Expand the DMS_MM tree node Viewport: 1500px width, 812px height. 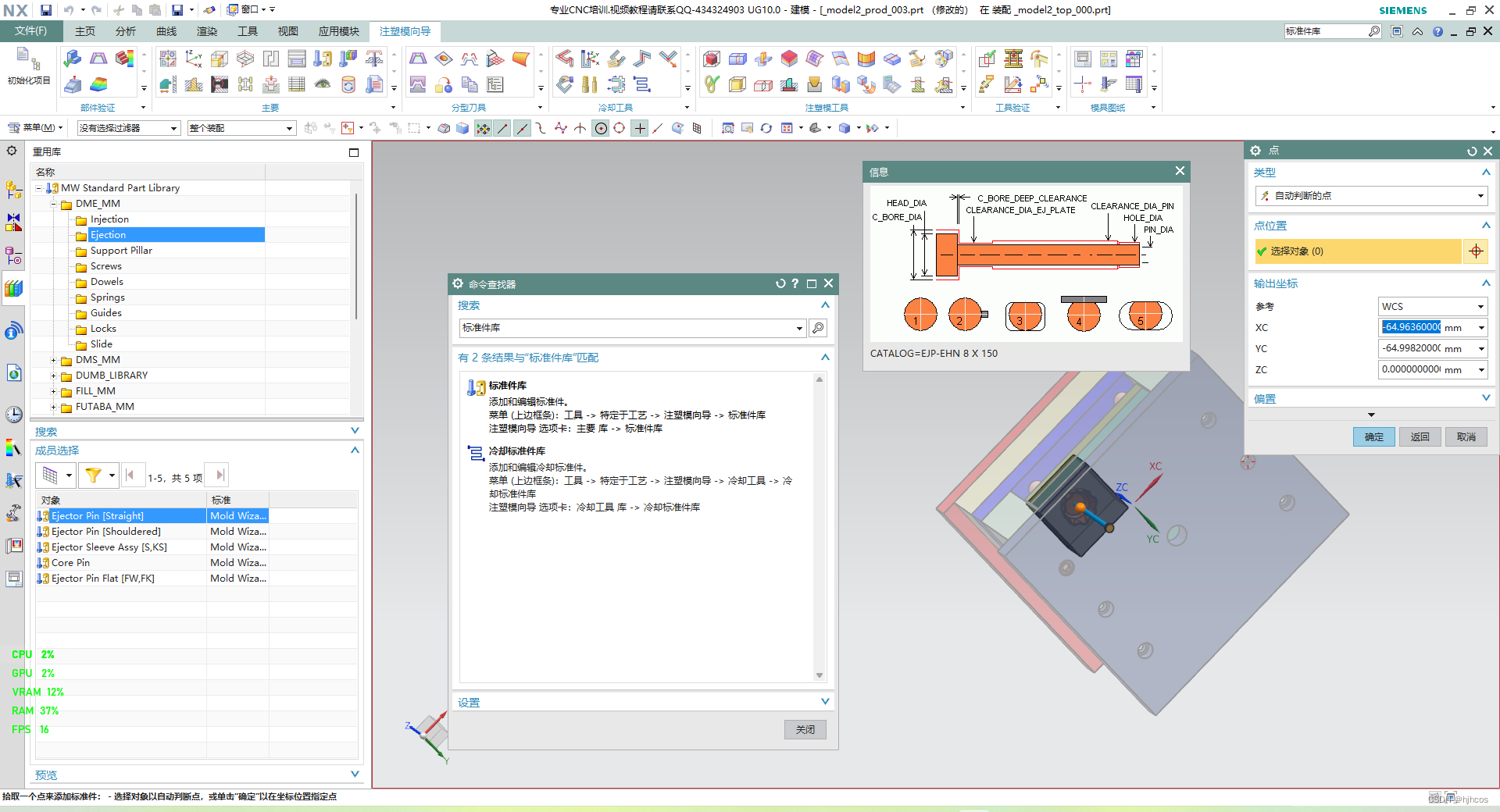pos(53,360)
